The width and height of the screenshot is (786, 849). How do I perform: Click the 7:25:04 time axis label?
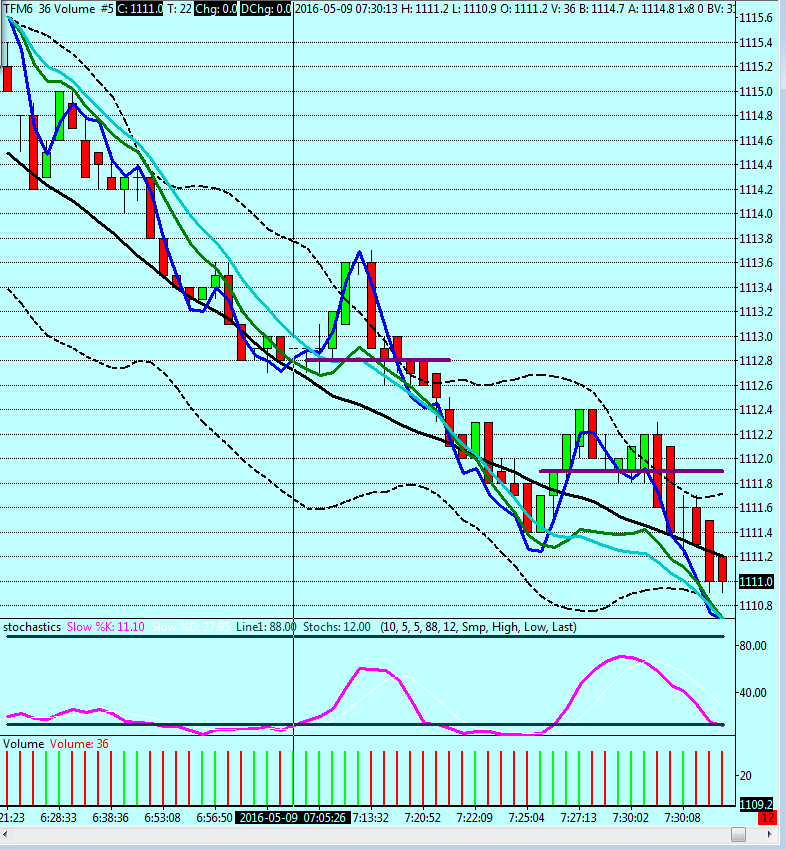527,818
